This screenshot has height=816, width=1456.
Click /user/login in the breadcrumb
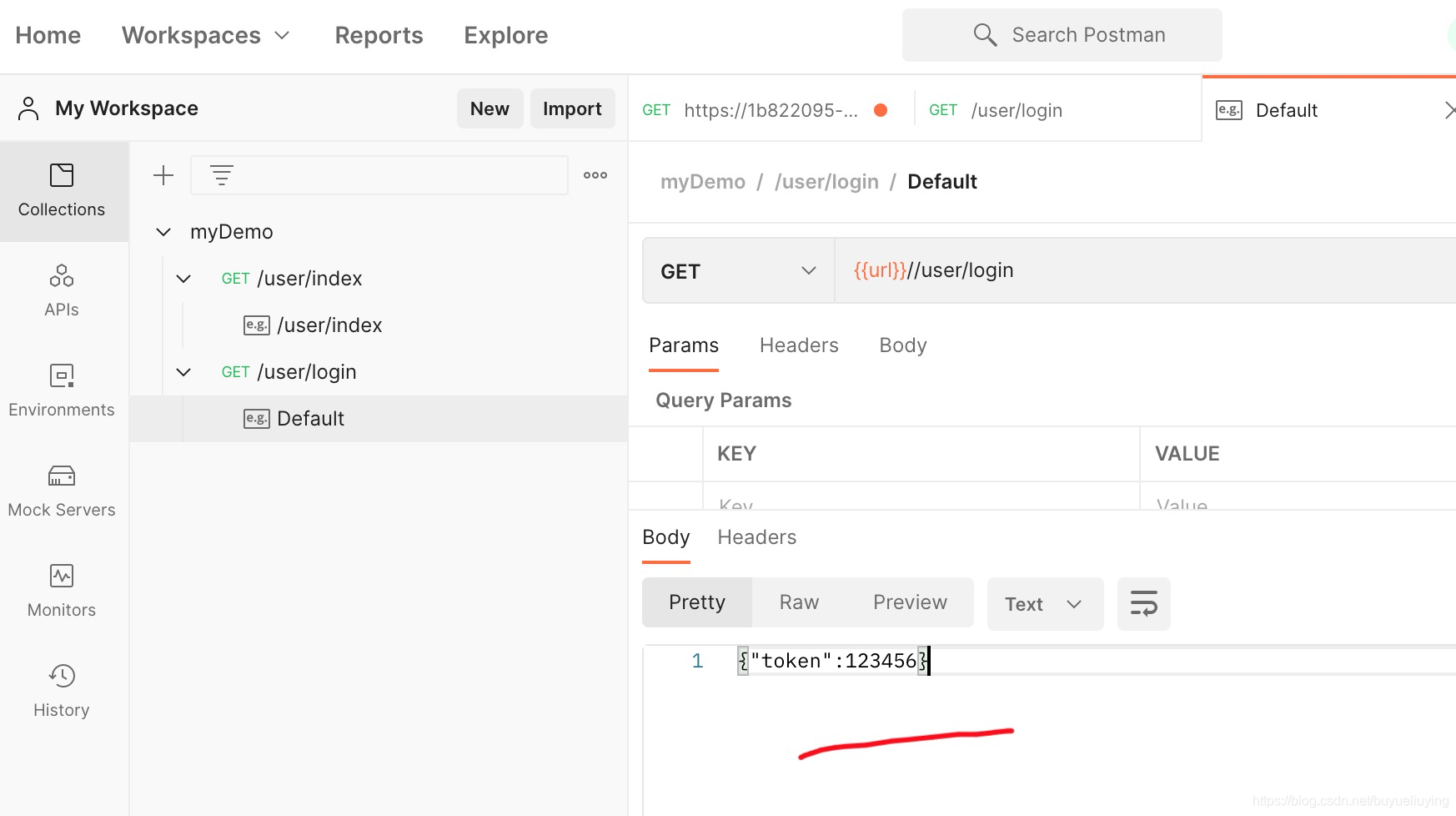pos(826,182)
